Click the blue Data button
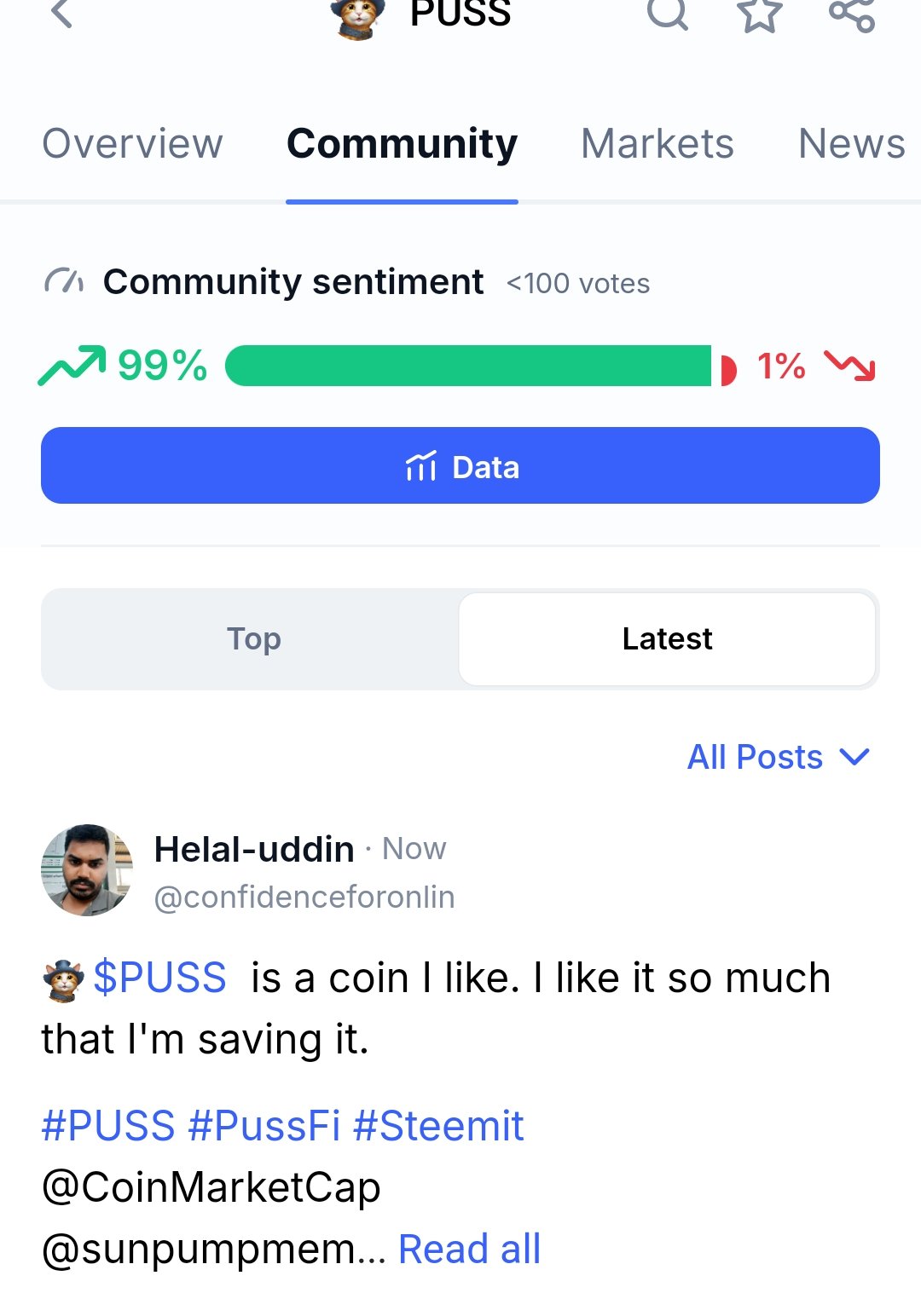The image size is (921, 1316). tap(460, 465)
